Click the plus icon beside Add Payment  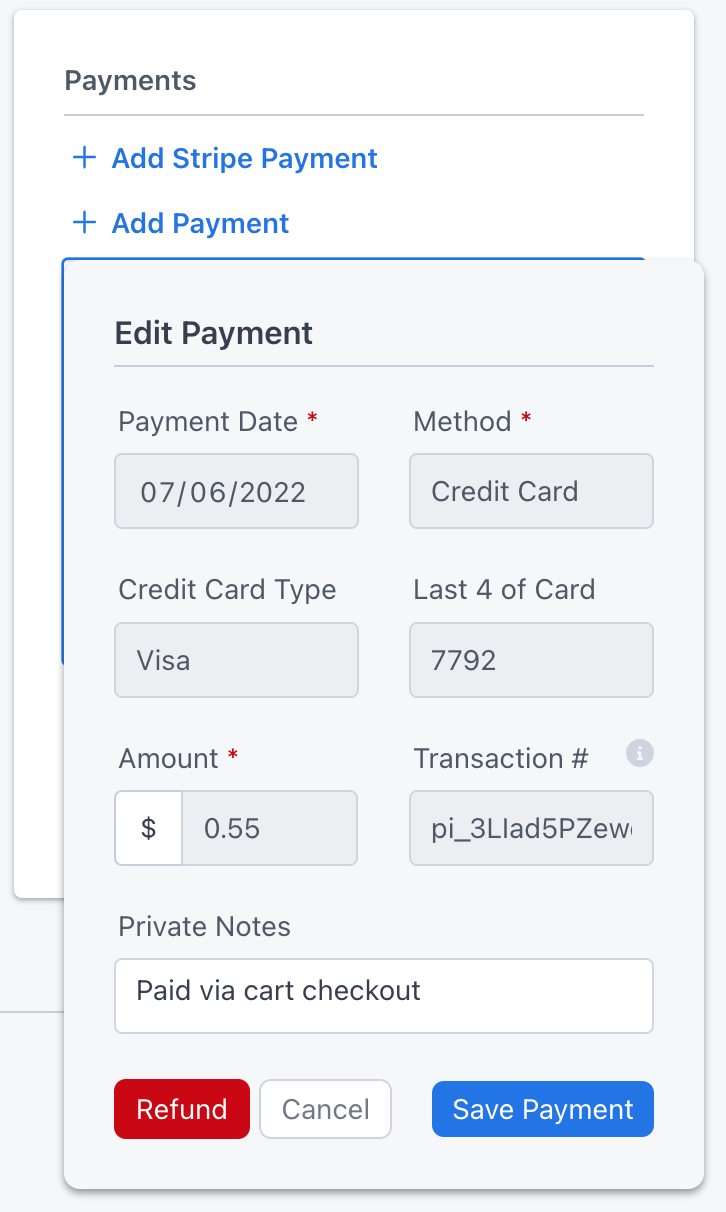coord(85,223)
